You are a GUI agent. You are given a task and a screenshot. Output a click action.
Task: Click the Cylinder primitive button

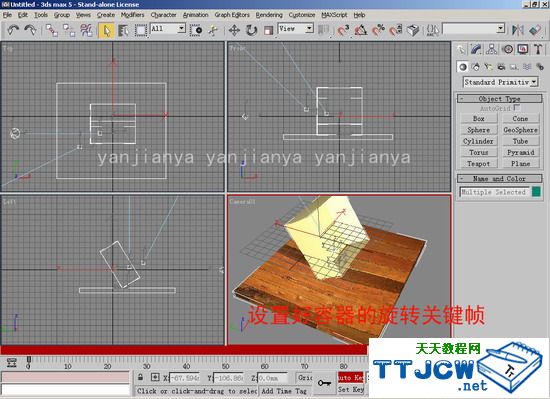[x=478, y=141]
